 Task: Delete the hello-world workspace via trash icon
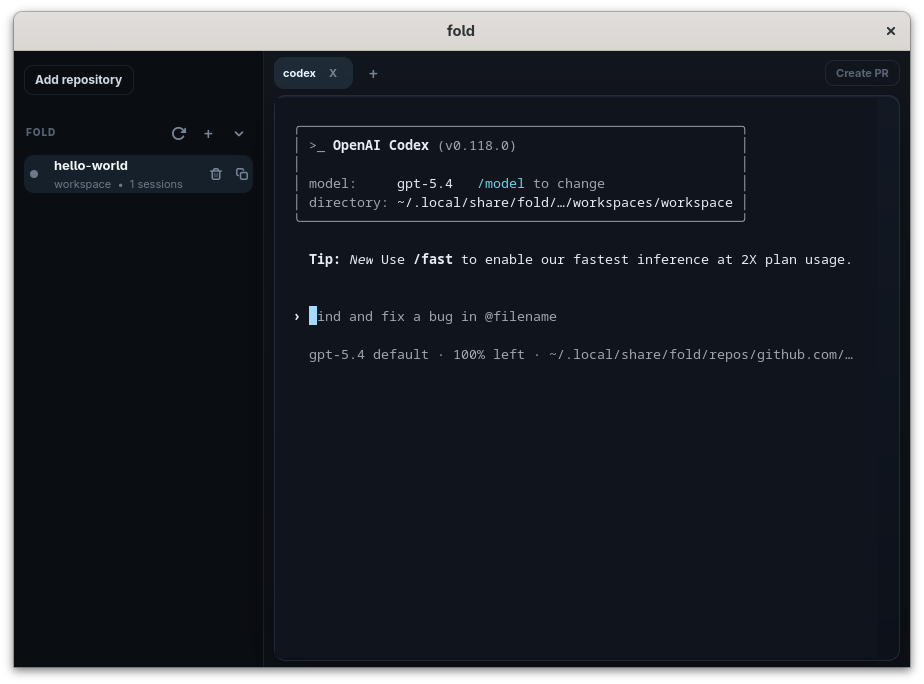click(216, 173)
